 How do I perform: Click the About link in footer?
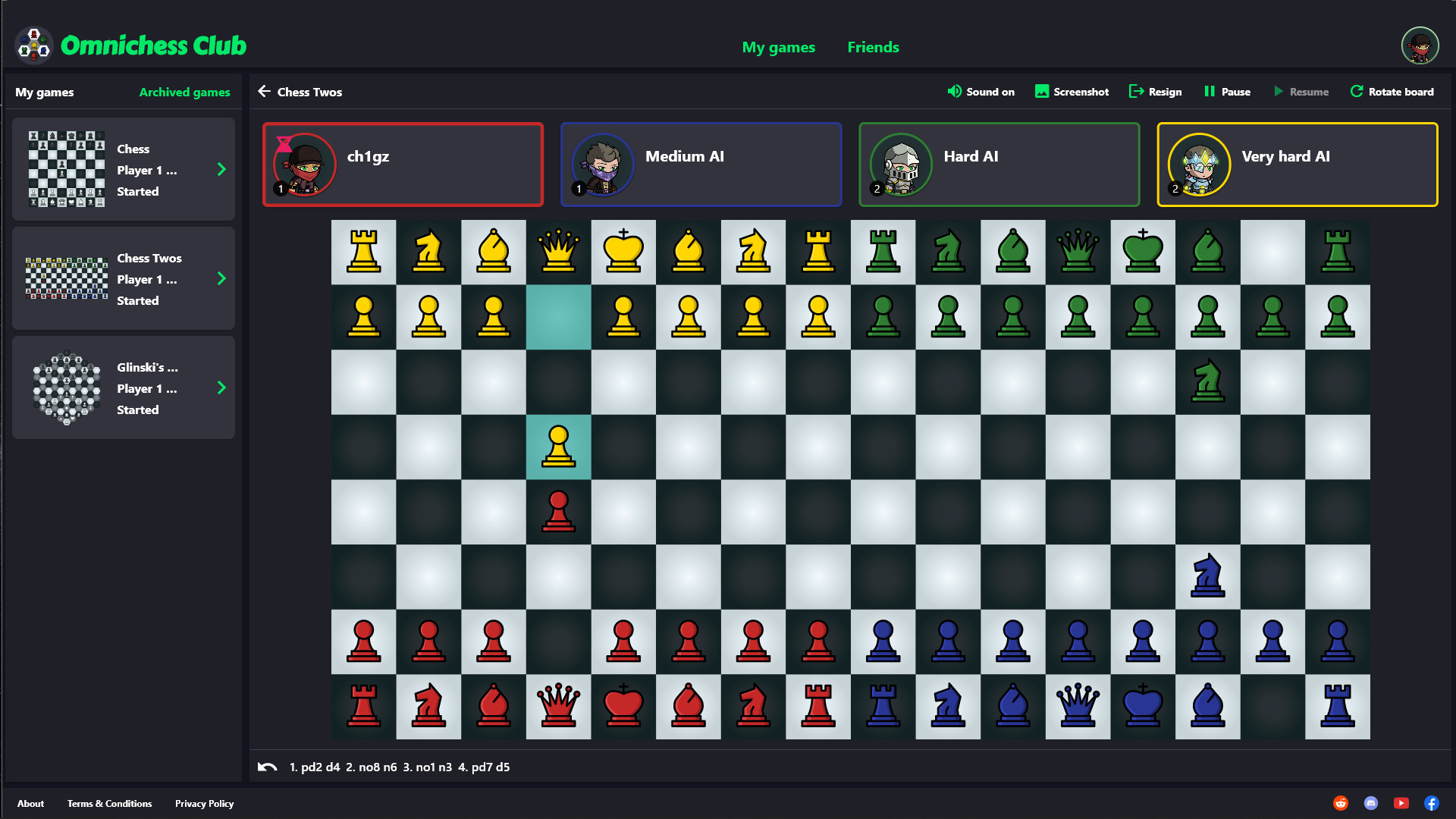[x=27, y=803]
